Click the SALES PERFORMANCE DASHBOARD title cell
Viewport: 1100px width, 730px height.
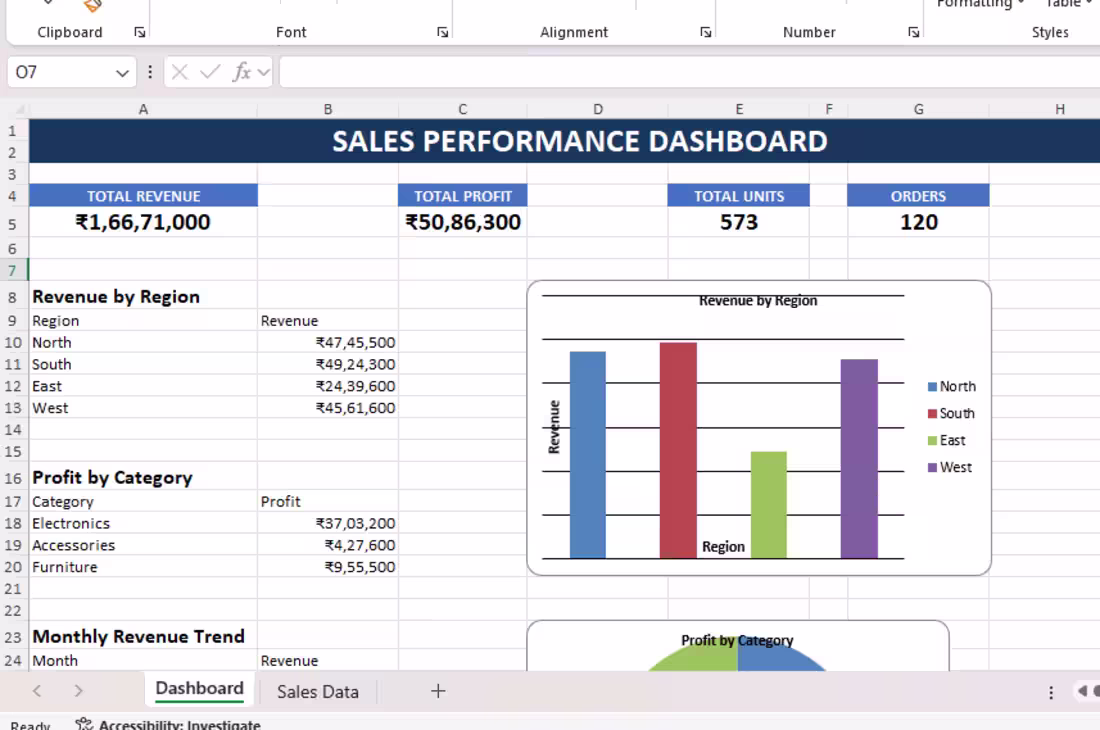click(x=579, y=141)
